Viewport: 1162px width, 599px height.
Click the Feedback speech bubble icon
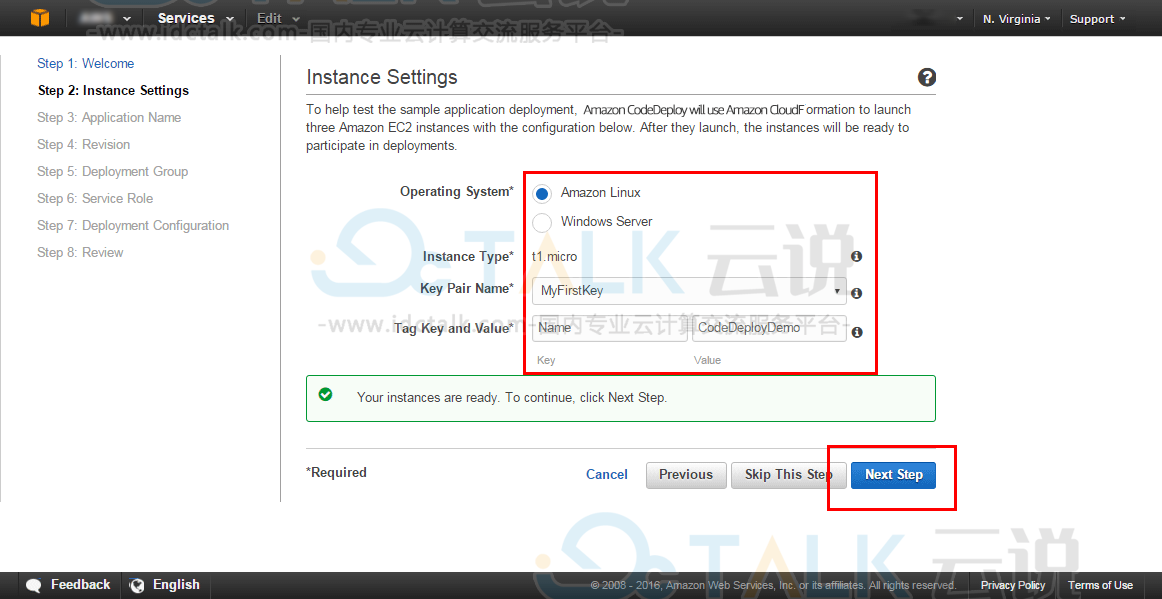(x=34, y=585)
